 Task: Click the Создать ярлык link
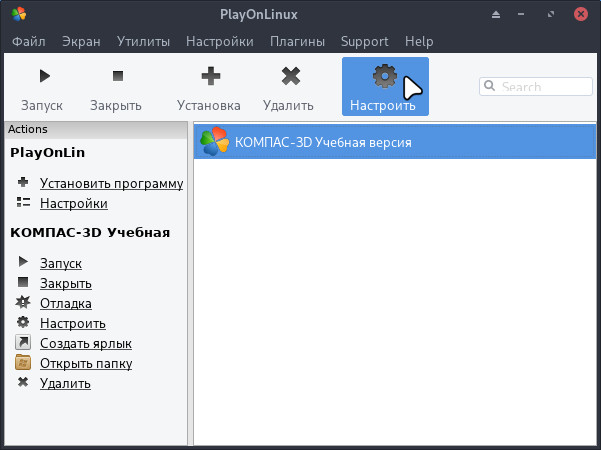coord(86,343)
